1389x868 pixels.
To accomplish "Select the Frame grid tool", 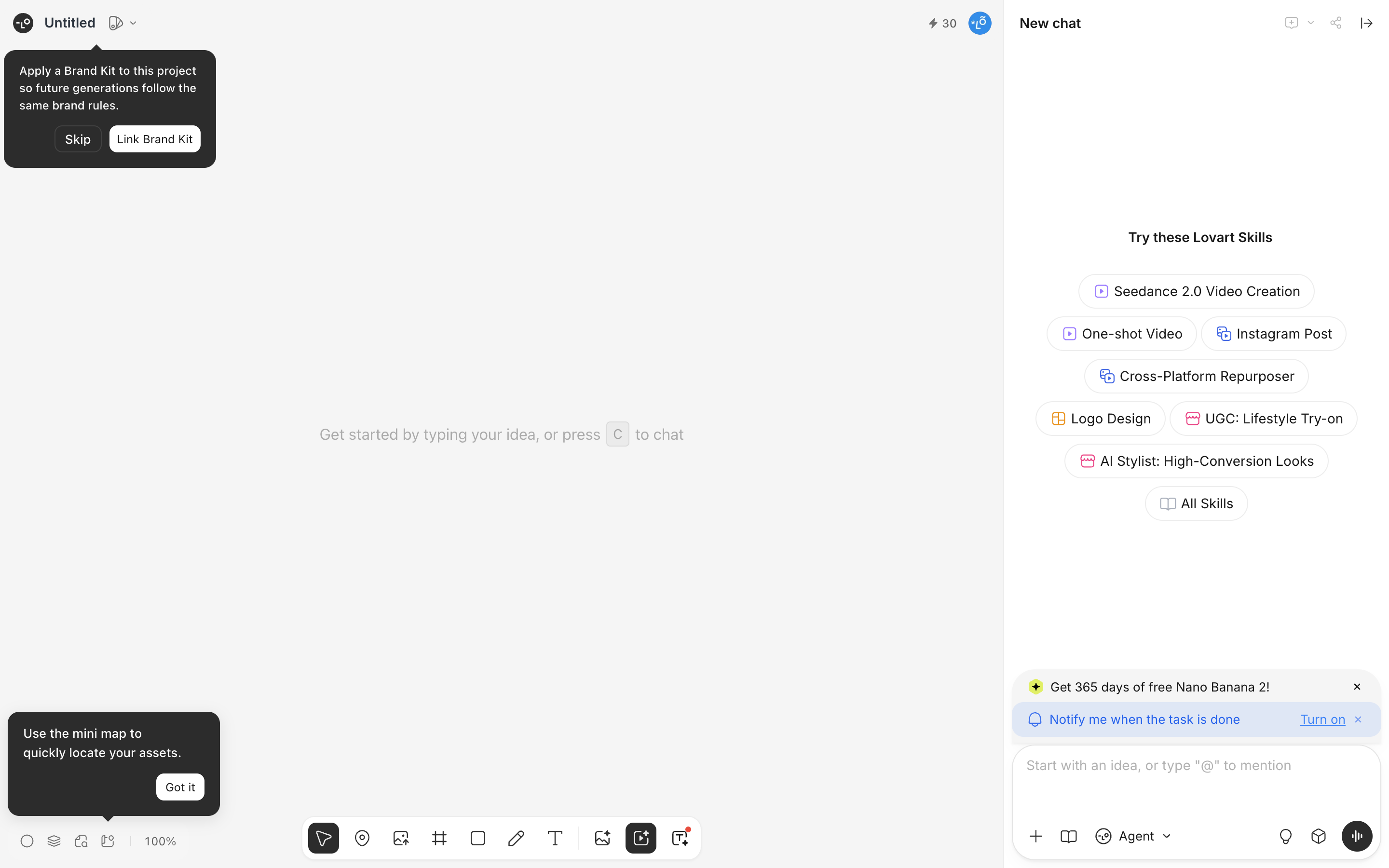I will pyautogui.click(x=439, y=838).
